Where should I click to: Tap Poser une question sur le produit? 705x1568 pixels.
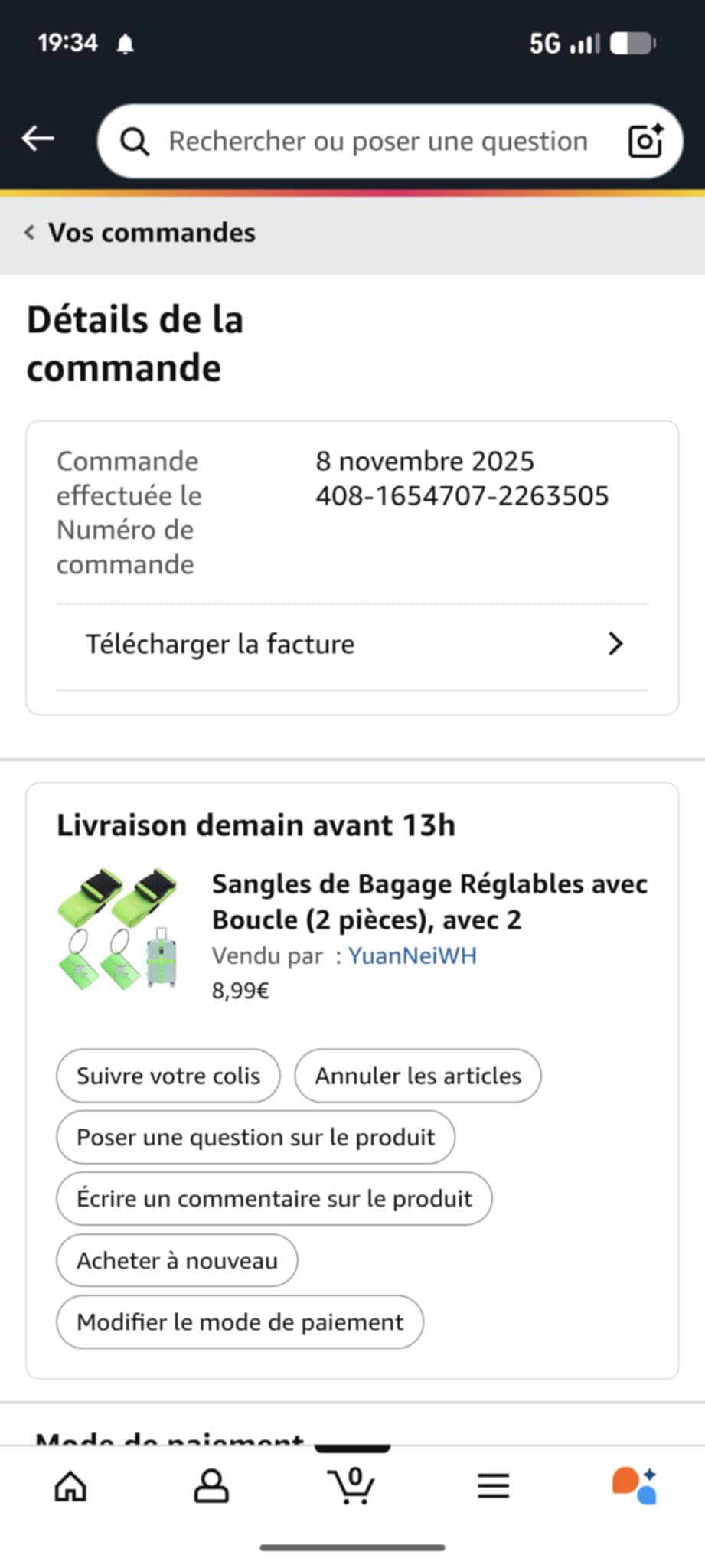pyautogui.click(x=256, y=1138)
